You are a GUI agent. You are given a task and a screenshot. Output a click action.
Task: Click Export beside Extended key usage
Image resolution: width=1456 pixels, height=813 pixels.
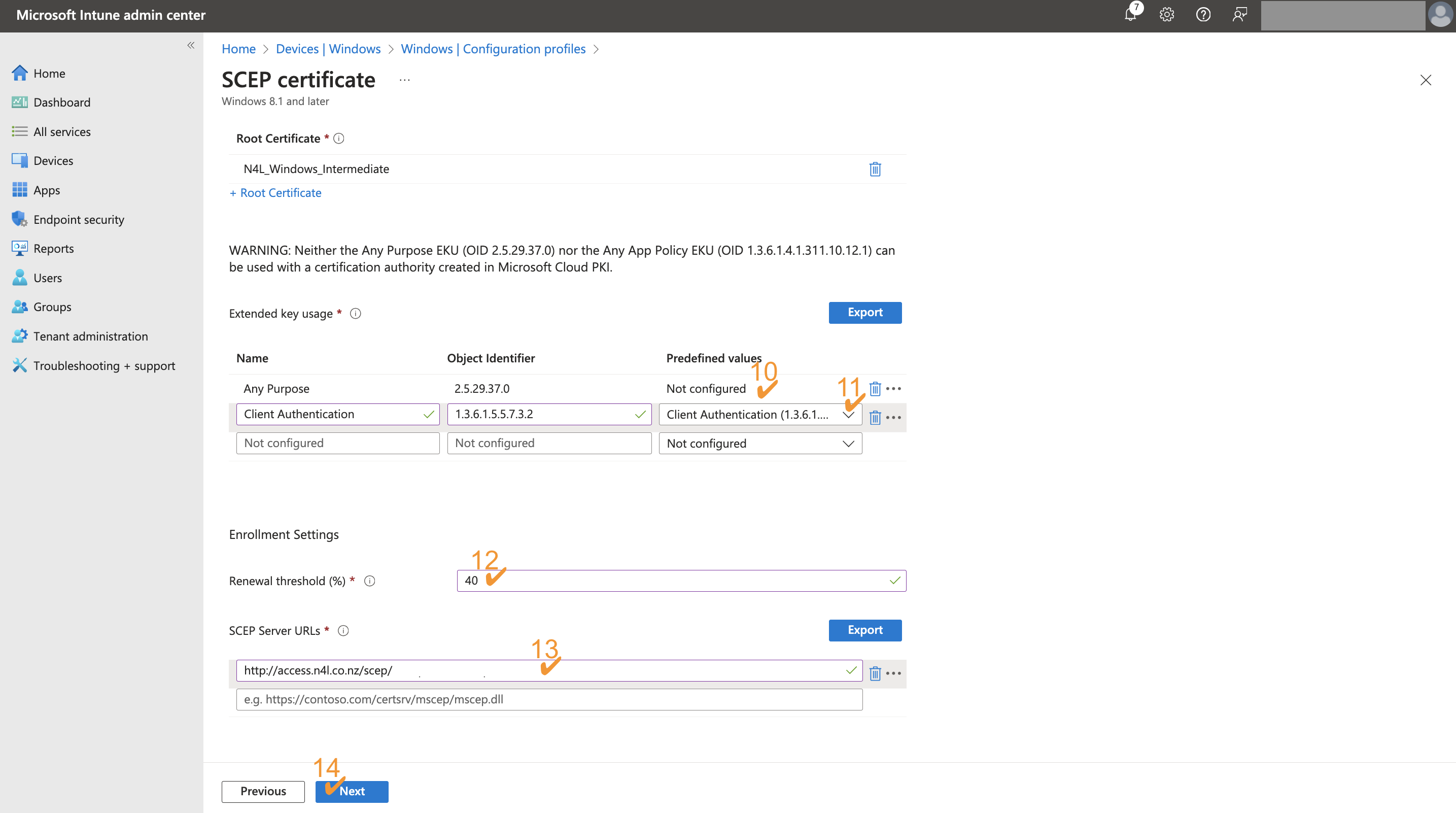(x=865, y=312)
